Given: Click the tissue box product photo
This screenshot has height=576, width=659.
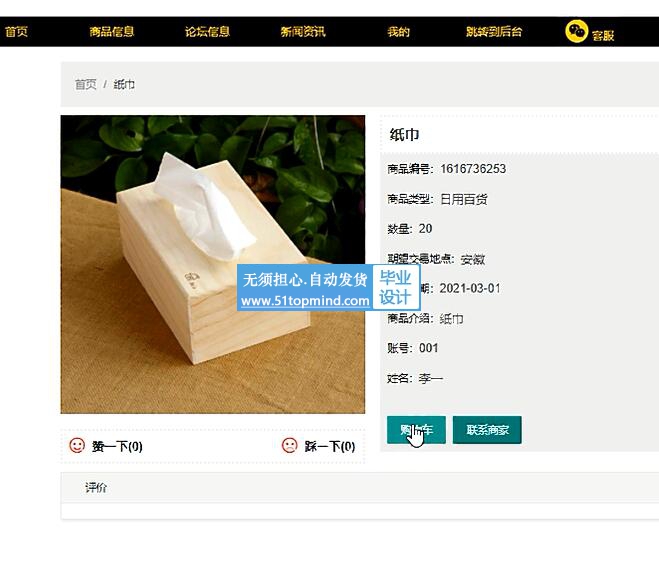Looking at the screenshot, I should point(213,264).
